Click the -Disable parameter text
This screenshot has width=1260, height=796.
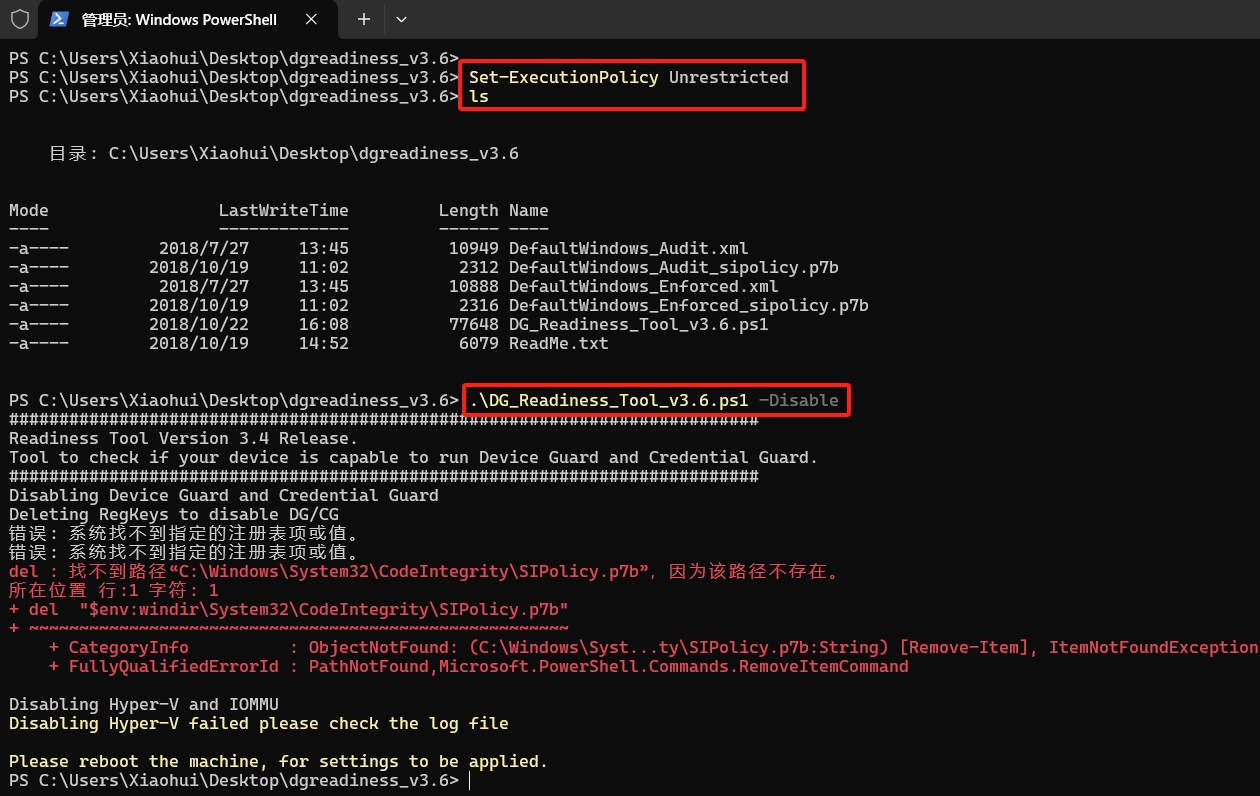click(800, 400)
